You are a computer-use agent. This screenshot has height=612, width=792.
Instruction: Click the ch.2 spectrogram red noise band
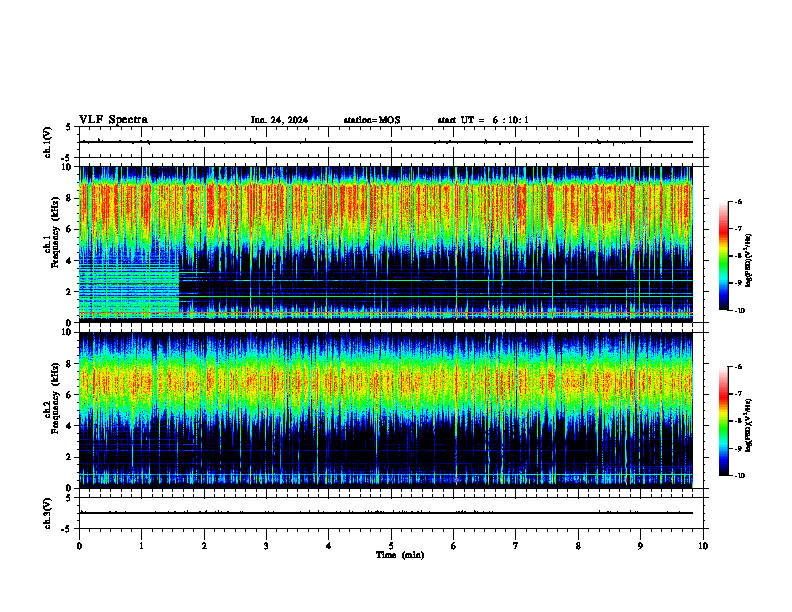pyautogui.click(x=386, y=381)
